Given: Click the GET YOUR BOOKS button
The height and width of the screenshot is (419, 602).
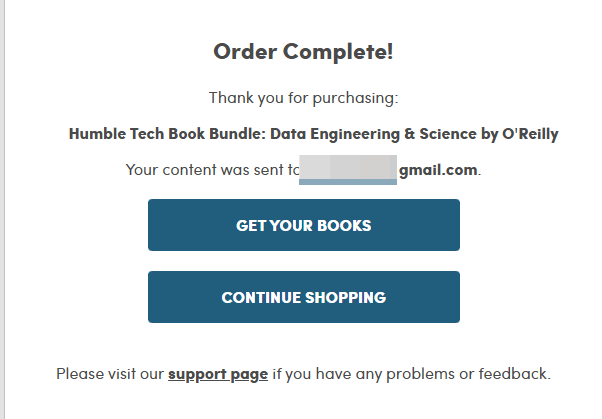Looking at the screenshot, I should coord(303,225).
